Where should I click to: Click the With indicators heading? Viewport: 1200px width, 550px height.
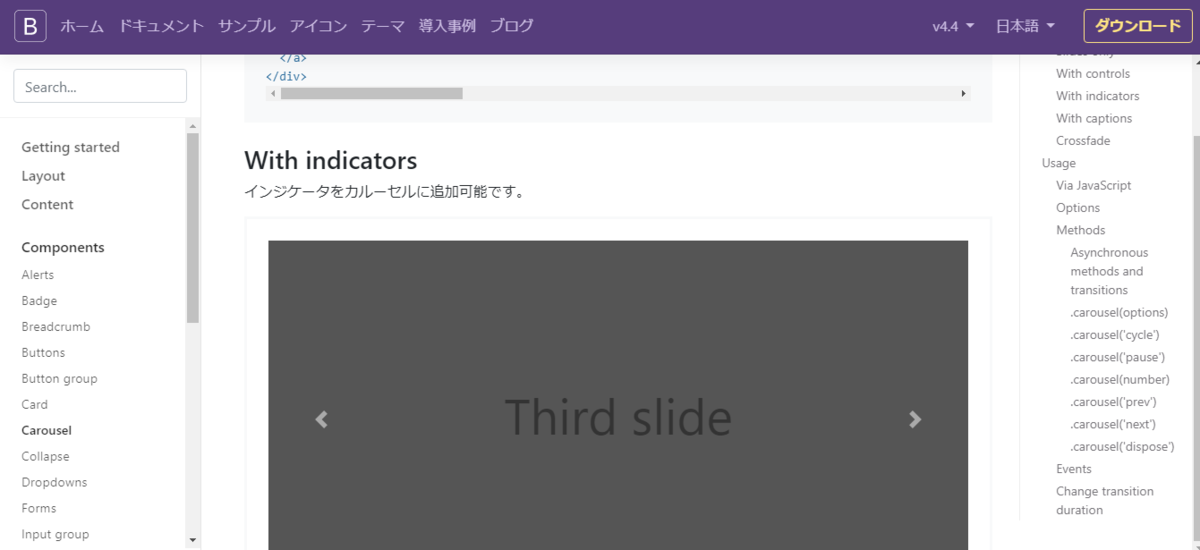330,161
